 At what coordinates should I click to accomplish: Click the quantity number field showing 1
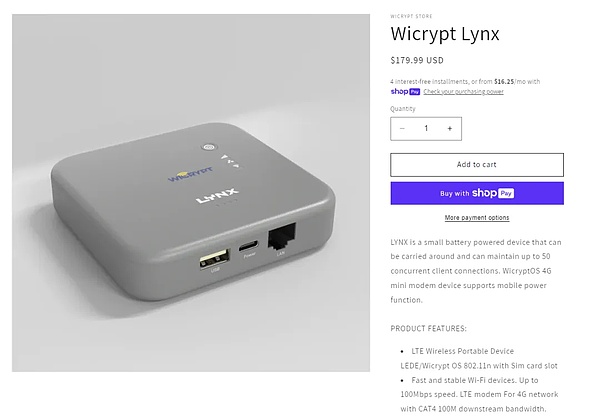point(426,129)
